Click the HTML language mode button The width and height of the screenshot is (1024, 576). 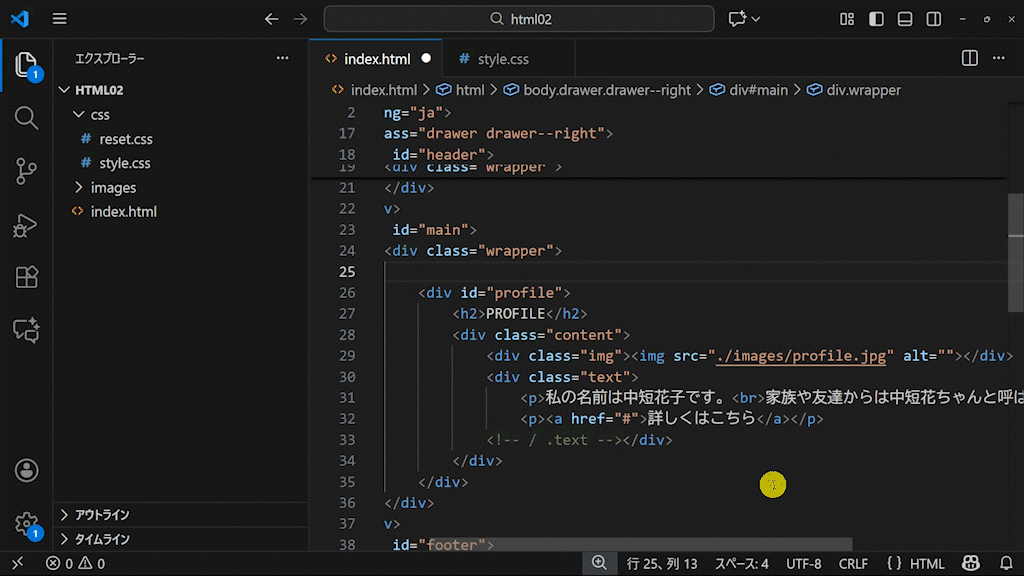(x=915, y=564)
